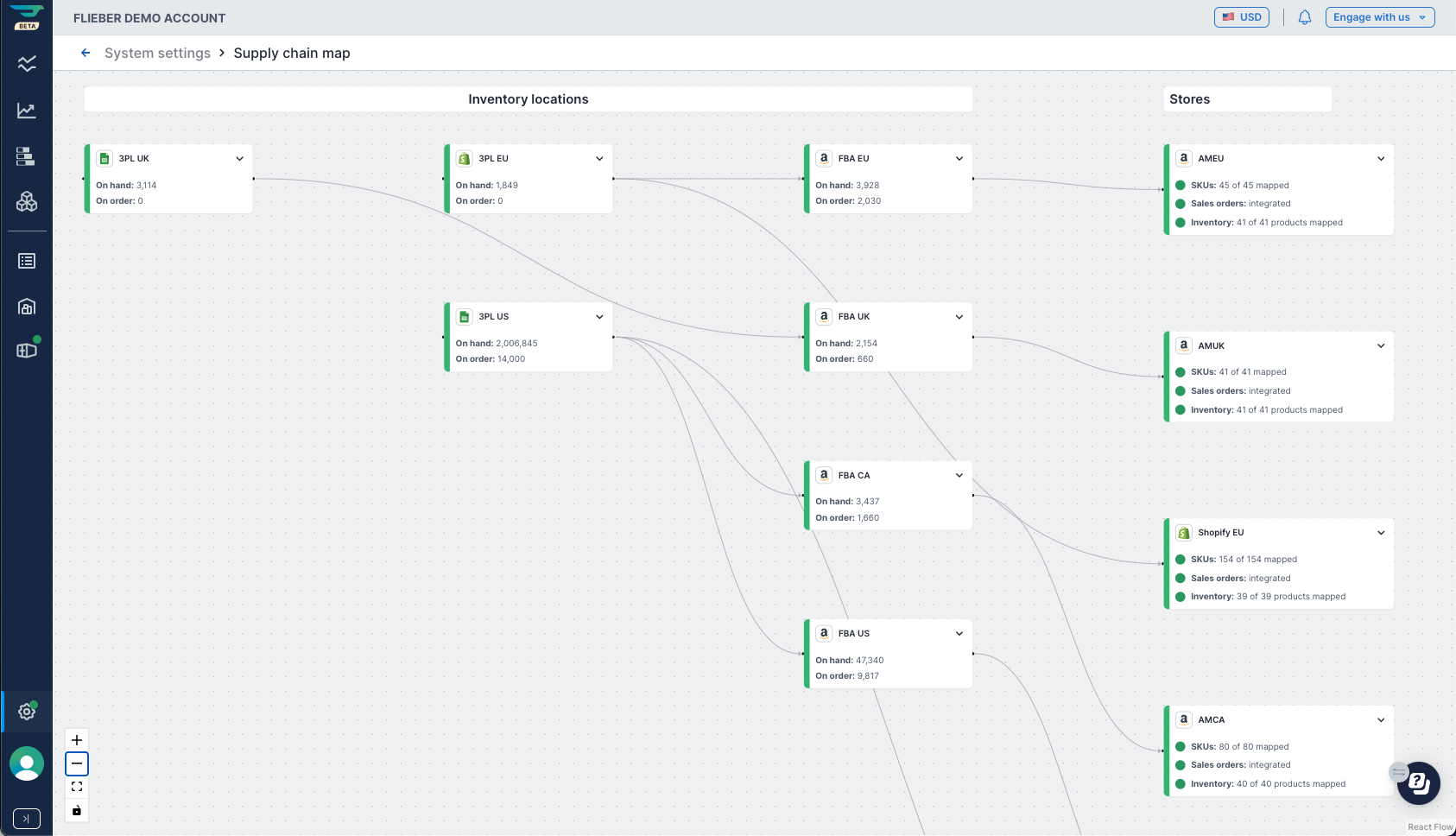This screenshot has width=1456, height=836.
Task: Select the warehouse icon in the sidebar
Action: point(26,306)
